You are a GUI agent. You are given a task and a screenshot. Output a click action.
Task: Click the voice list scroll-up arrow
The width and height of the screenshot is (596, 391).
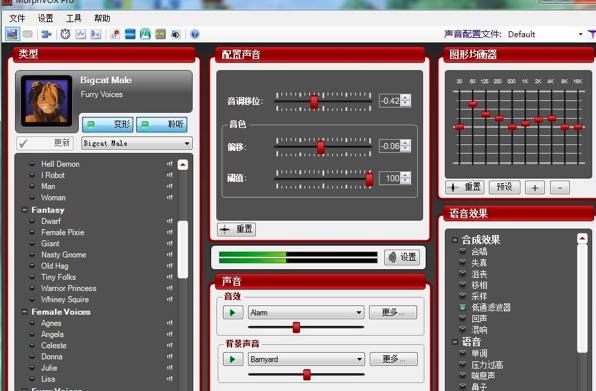(x=183, y=165)
